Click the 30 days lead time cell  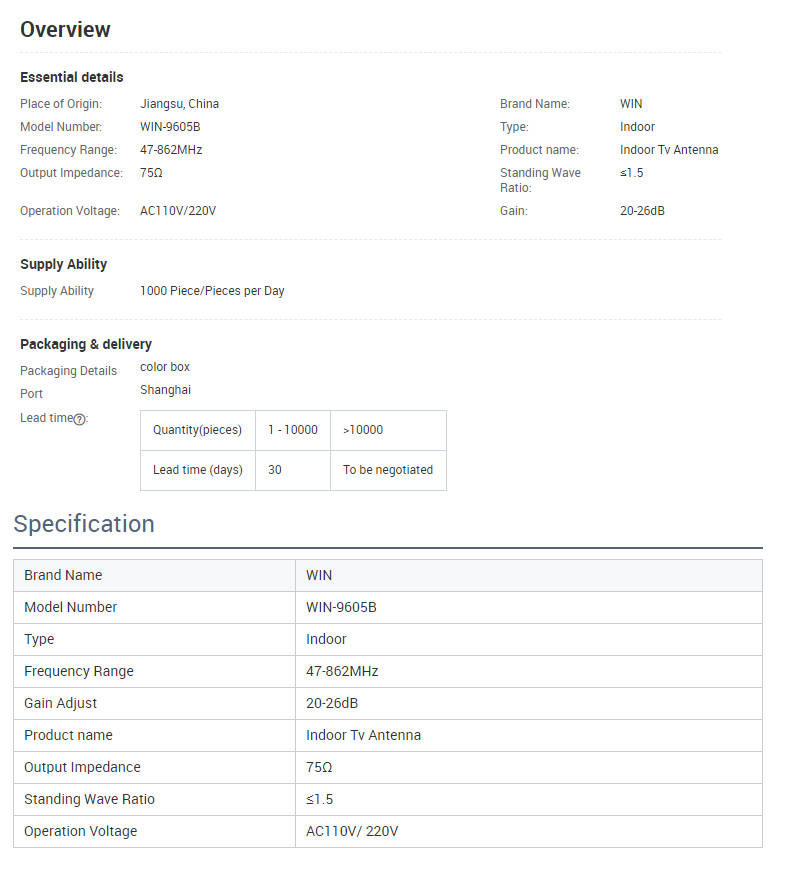(x=275, y=470)
